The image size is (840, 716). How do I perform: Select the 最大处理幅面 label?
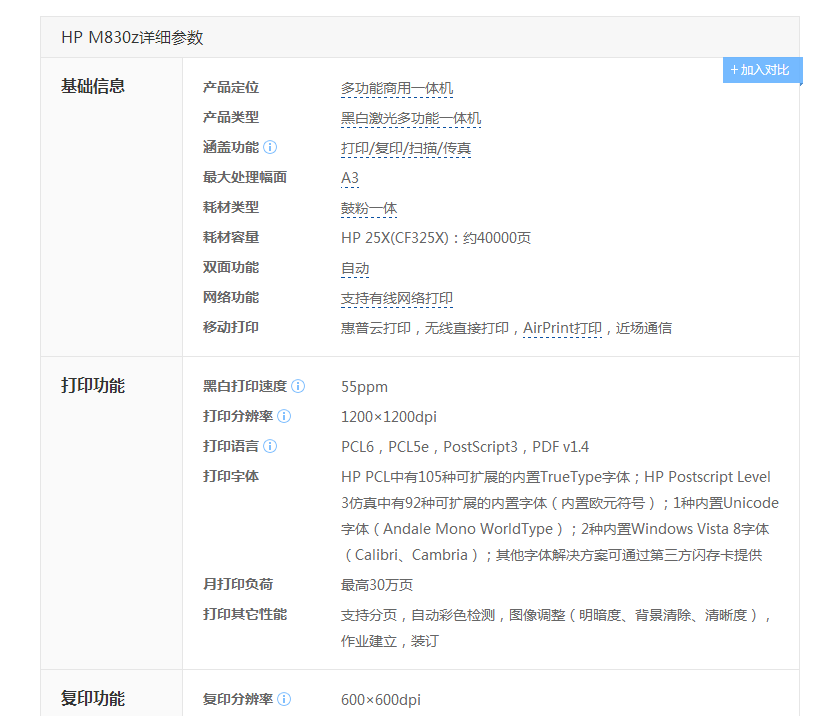(x=245, y=177)
